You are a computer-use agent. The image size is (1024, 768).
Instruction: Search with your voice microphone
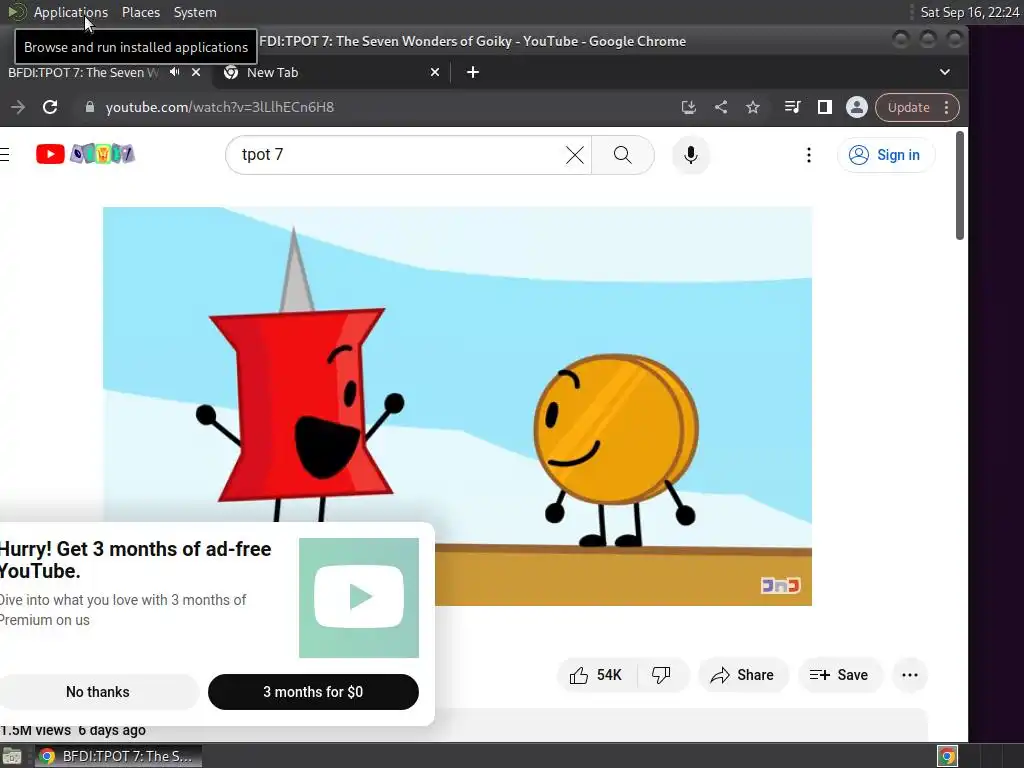tap(691, 155)
